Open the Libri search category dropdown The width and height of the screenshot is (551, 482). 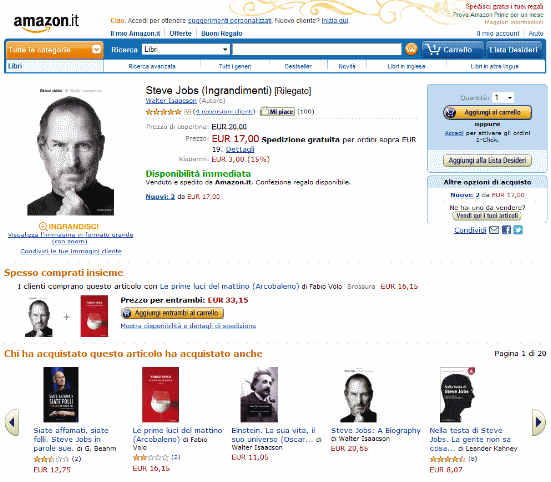tap(186, 49)
